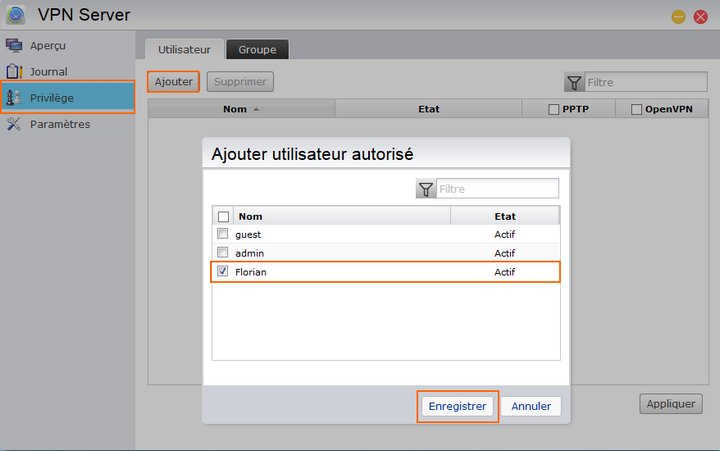Click the dialog filter funnel icon
The width and height of the screenshot is (720, 451).
pyautogui.click(x=426, y=189)
